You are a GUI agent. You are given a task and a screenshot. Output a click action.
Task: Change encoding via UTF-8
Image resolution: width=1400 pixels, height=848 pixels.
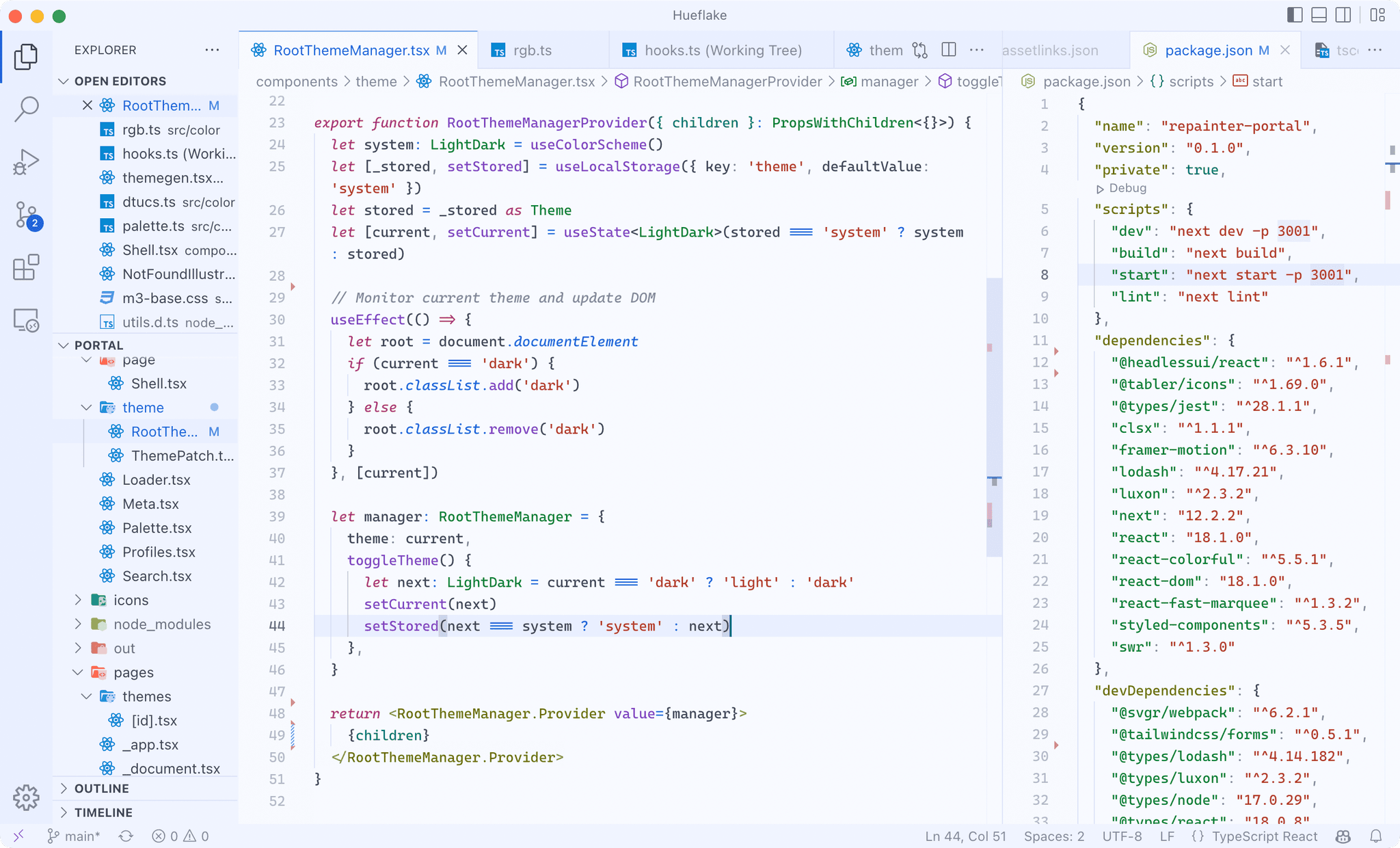coord(1122,836)
